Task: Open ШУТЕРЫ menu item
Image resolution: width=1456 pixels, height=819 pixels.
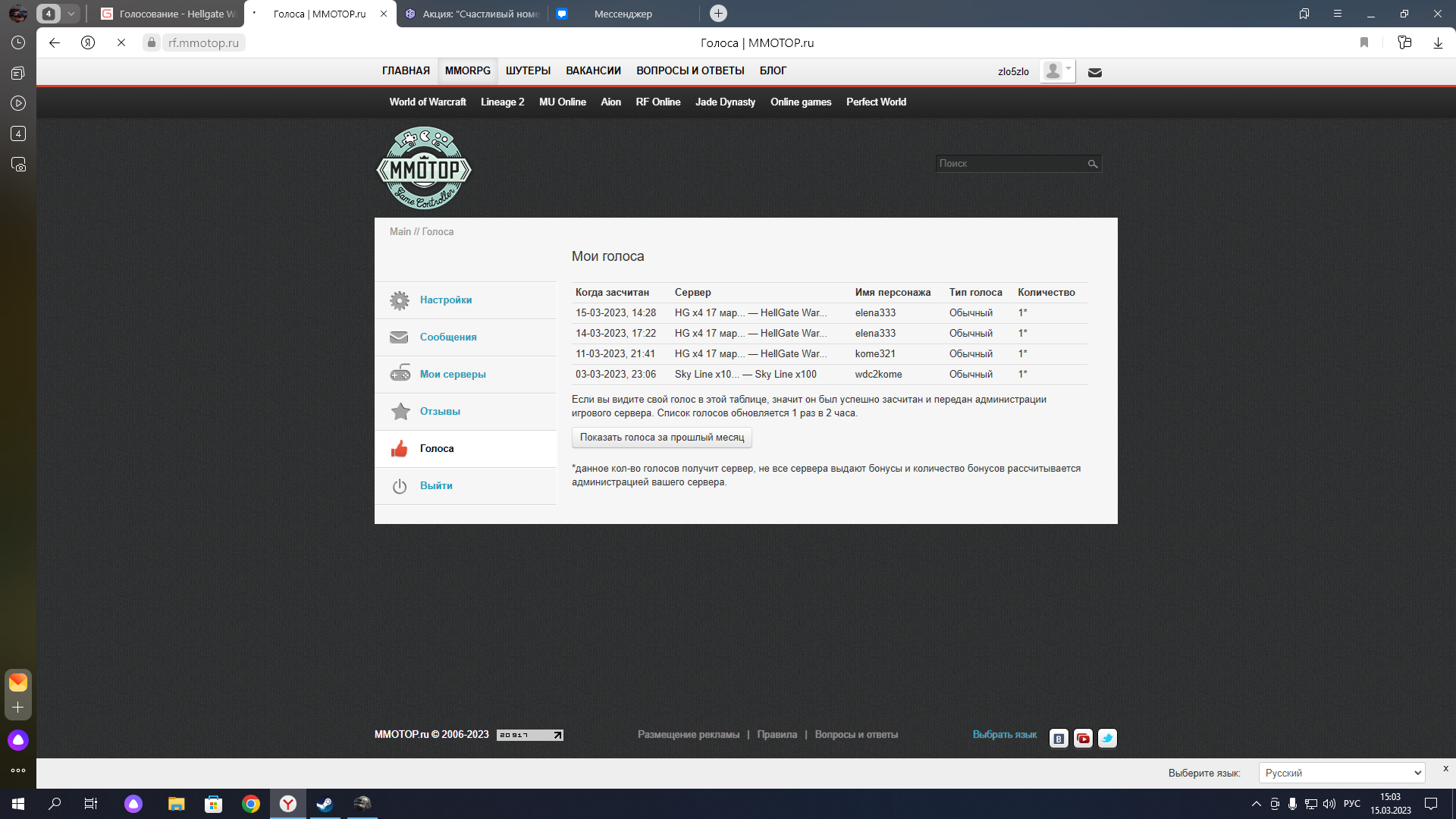Action: (528, 71)
